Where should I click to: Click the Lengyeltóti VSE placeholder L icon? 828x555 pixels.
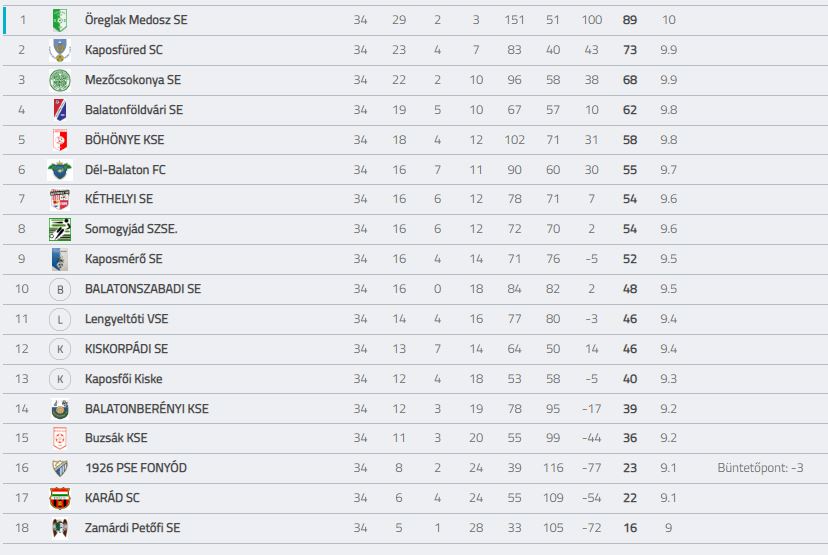(x=60, y=319)
